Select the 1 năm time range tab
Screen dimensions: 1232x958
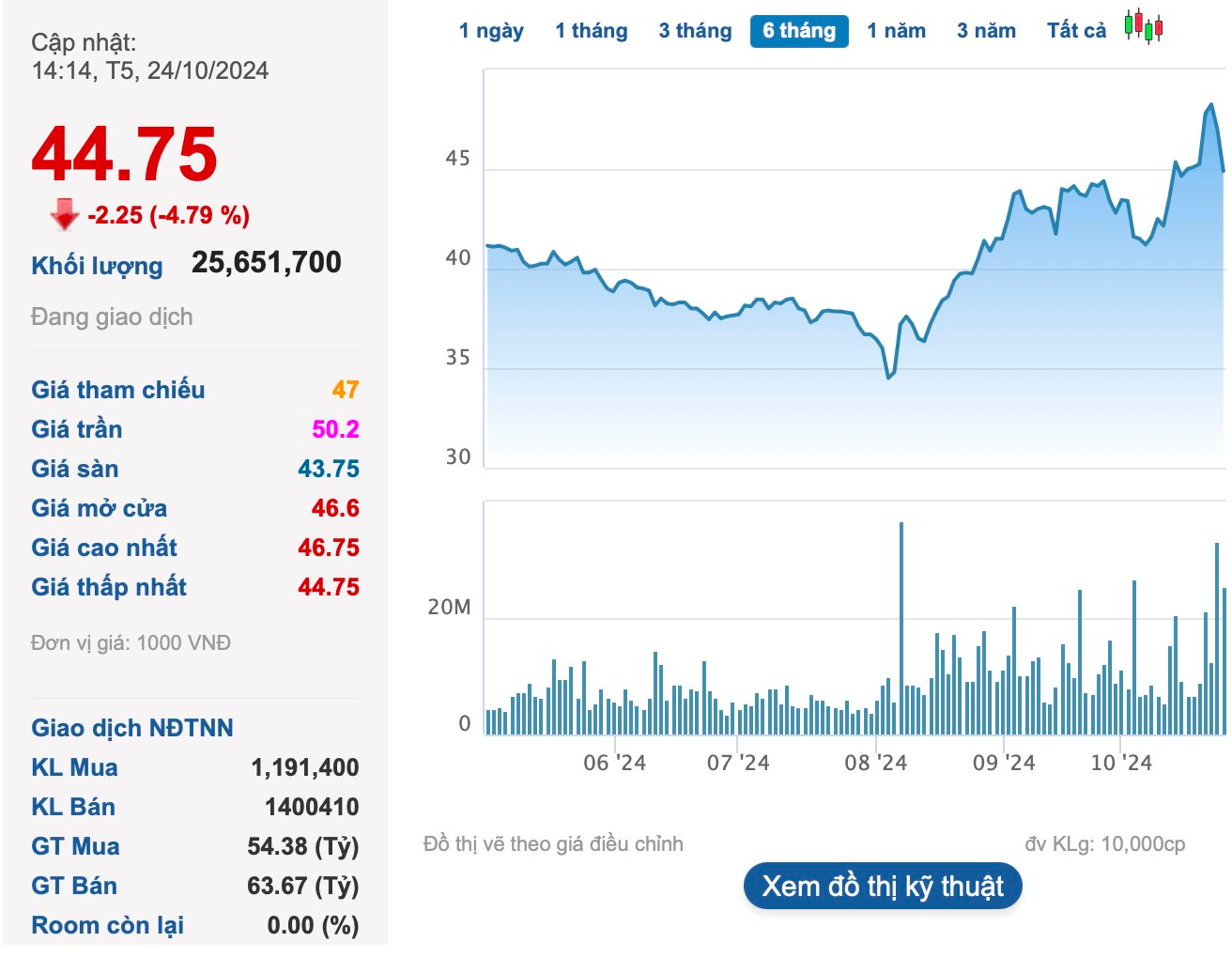coord(896,31)
